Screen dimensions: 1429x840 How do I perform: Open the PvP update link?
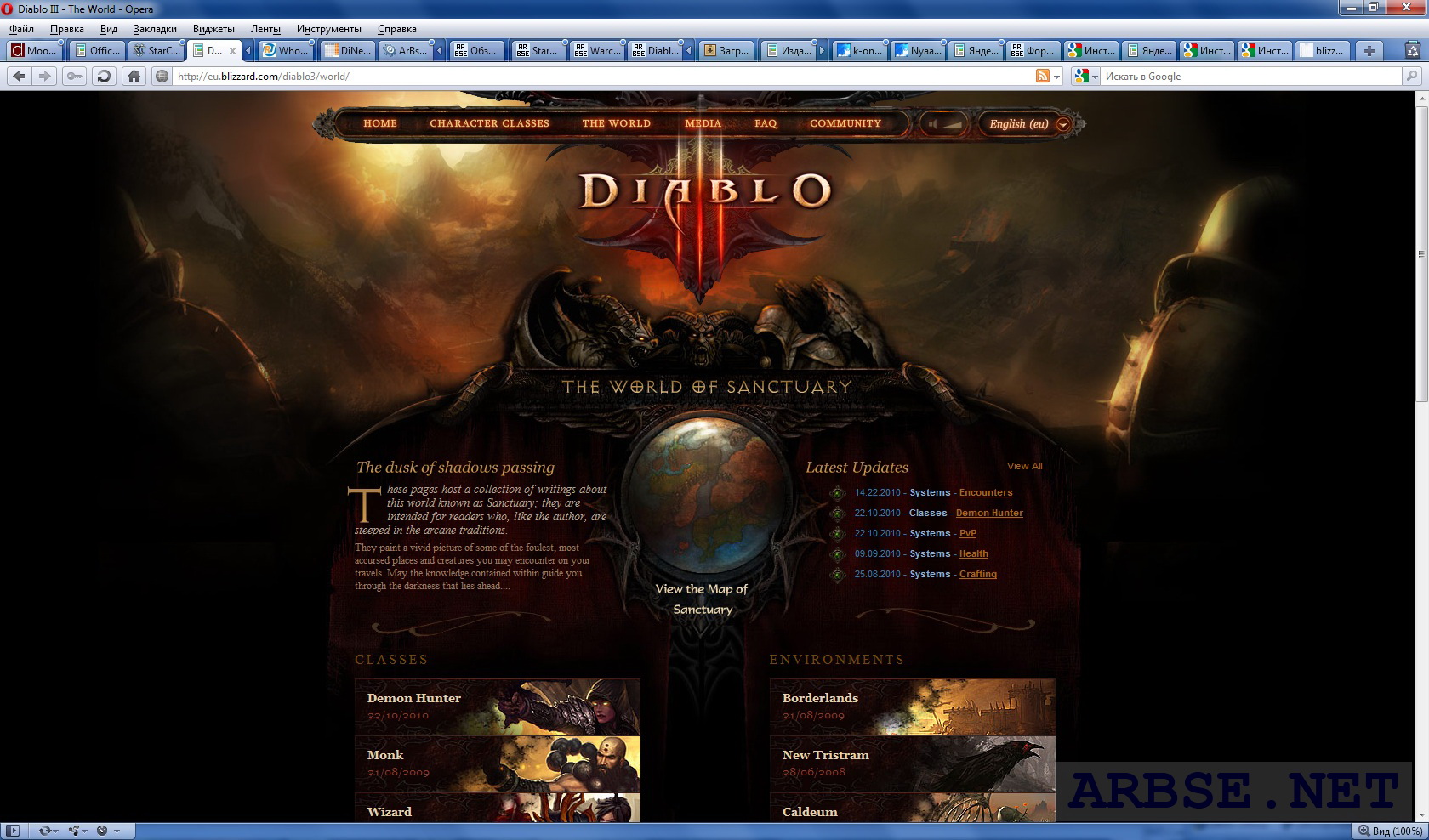(x=968, y=533)
